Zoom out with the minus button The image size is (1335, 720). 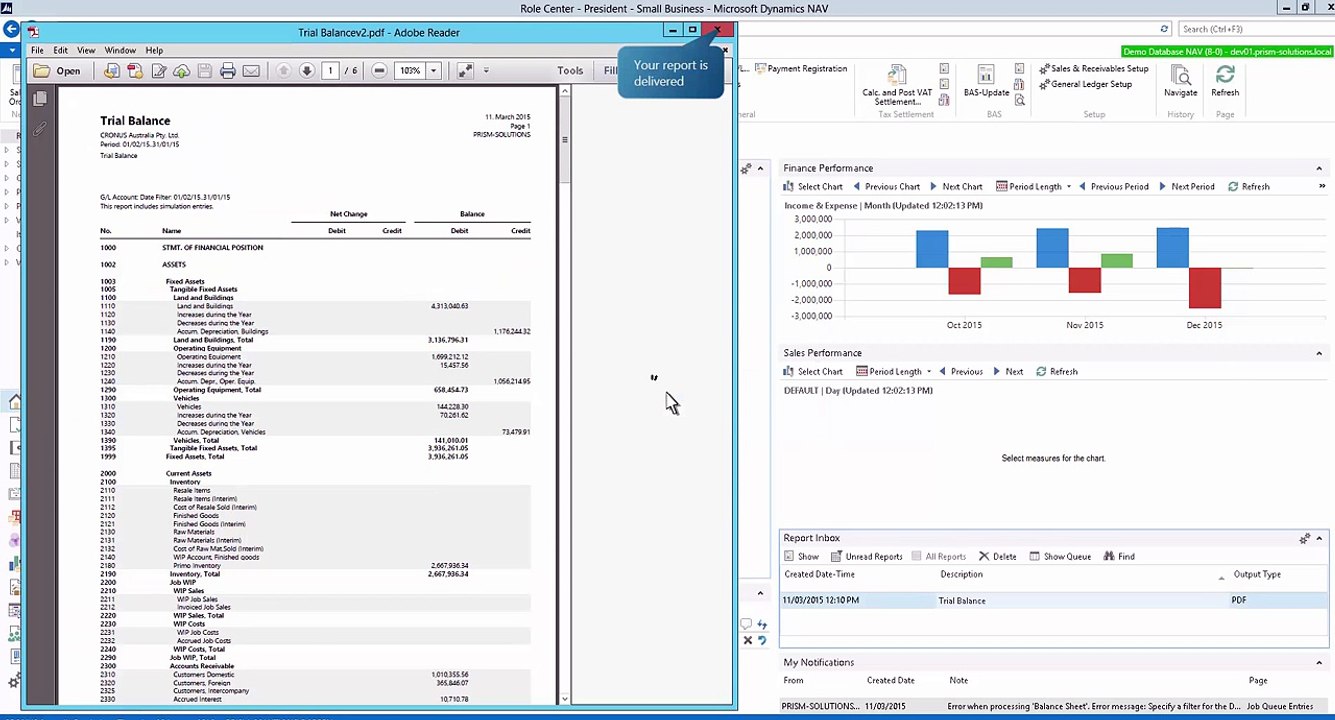pos(379,71)
